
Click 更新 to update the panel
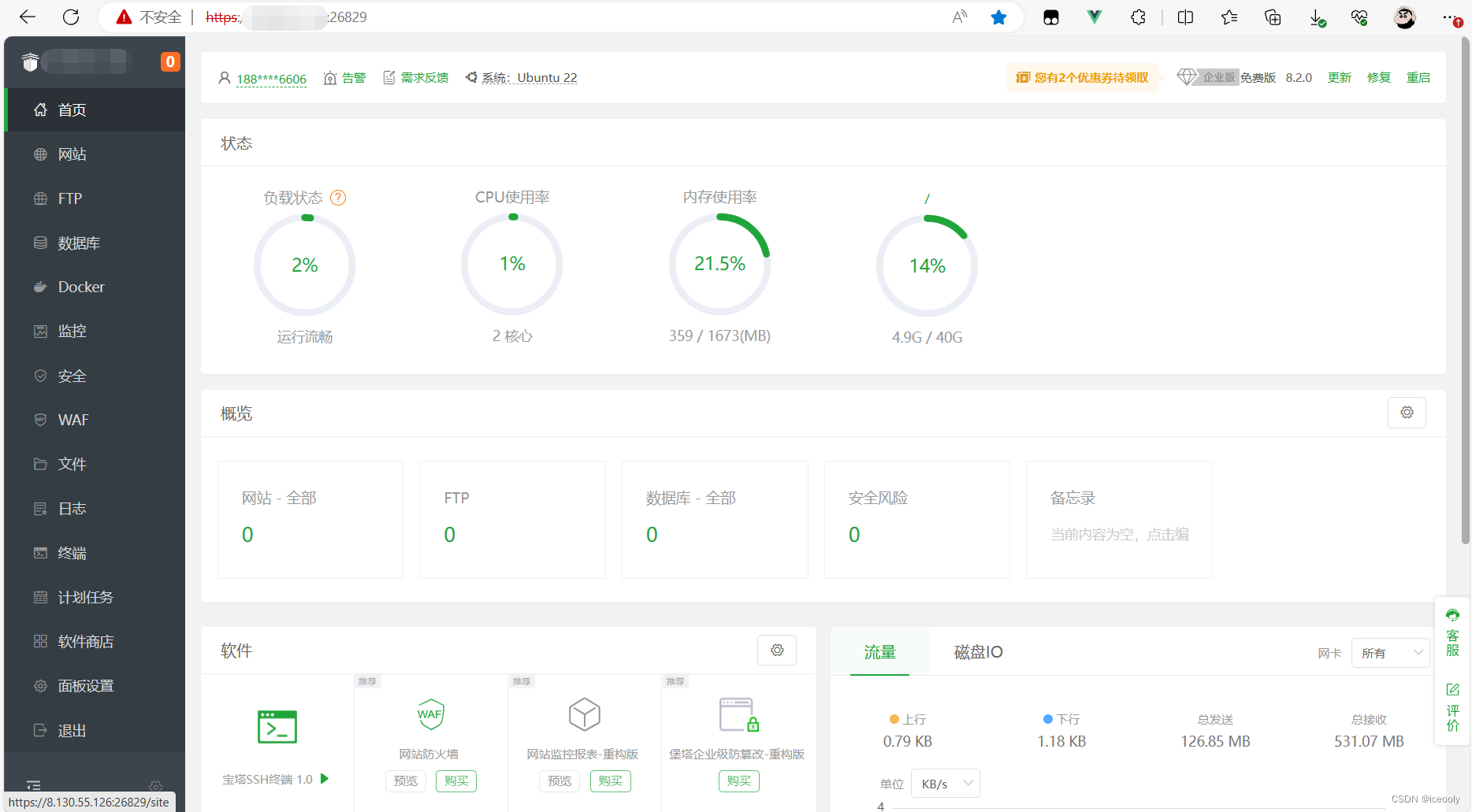(x=1339, y=77)
